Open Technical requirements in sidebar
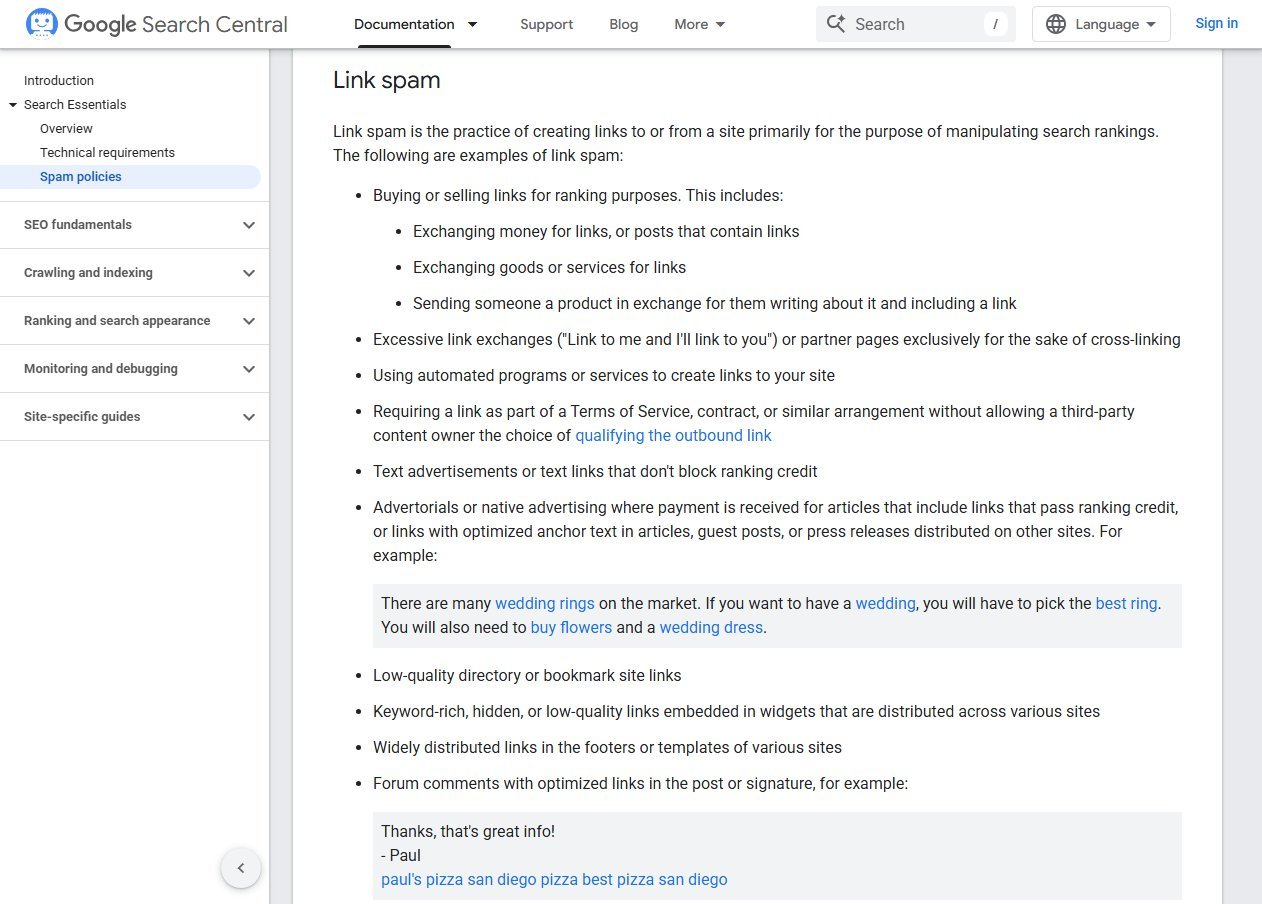Screen dimensions: 1262x904 107,153
